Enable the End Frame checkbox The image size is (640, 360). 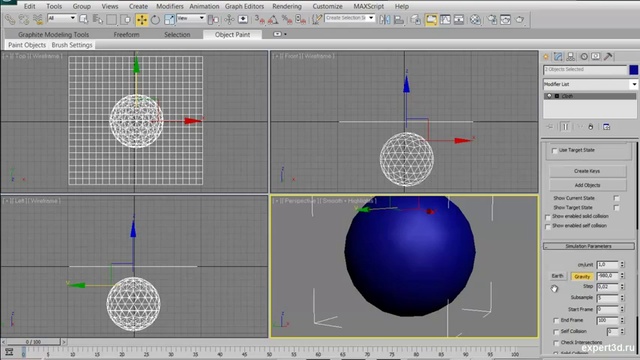pyautogui.click(x=556, y=321)
